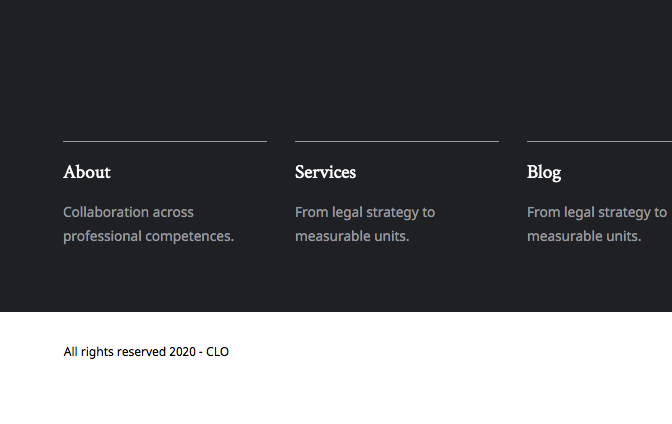Click 'From legal strategy to' under Services
Screen dimensions: 672x424
[365, 212]
